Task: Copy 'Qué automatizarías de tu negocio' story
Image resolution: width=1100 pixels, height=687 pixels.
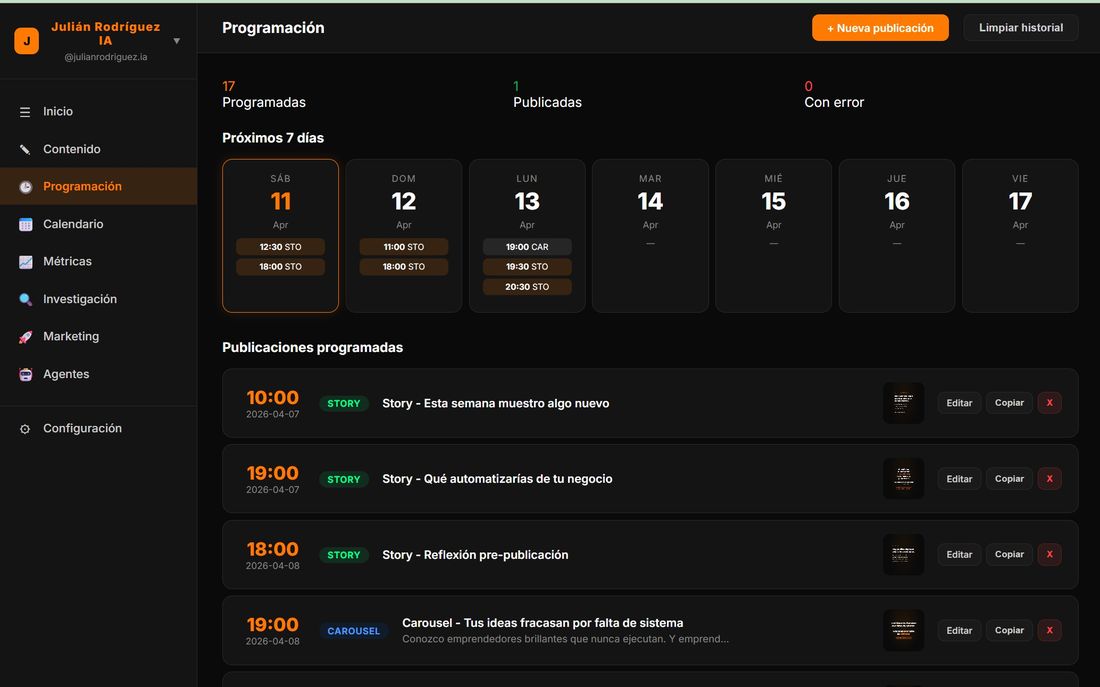Action: tap(1009, 479)
